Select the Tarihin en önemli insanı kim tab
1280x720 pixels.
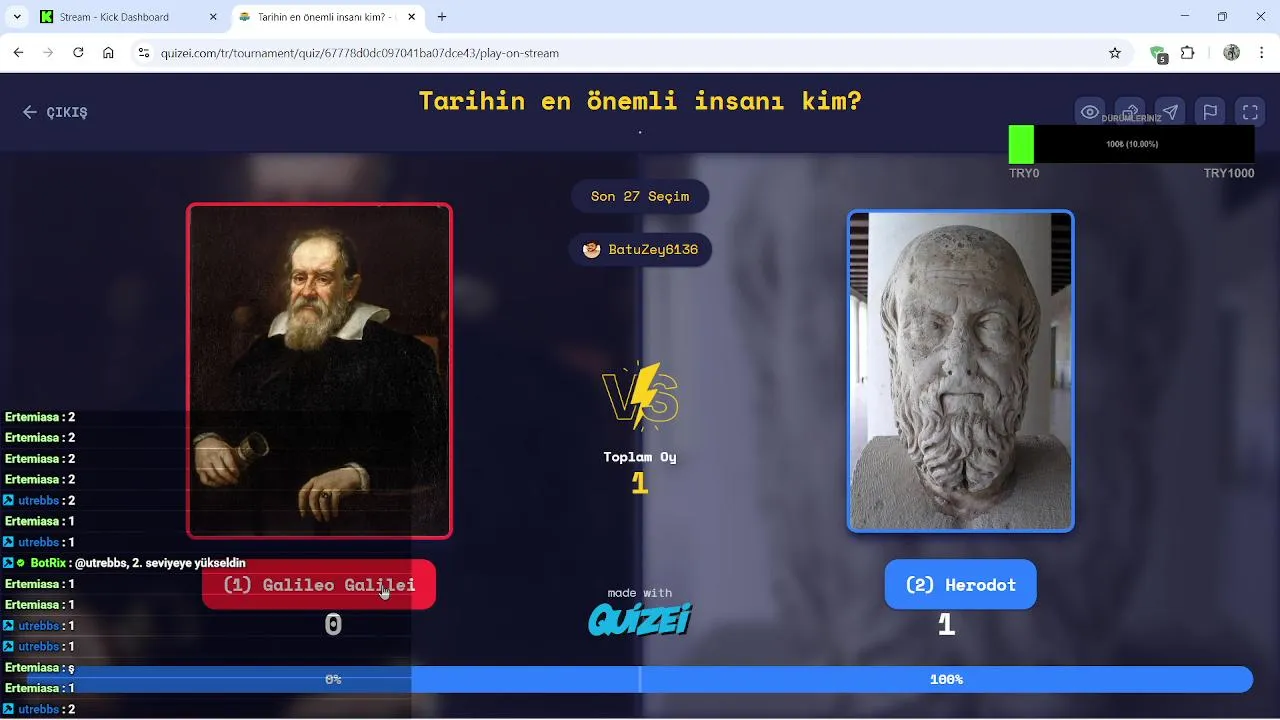325,17
